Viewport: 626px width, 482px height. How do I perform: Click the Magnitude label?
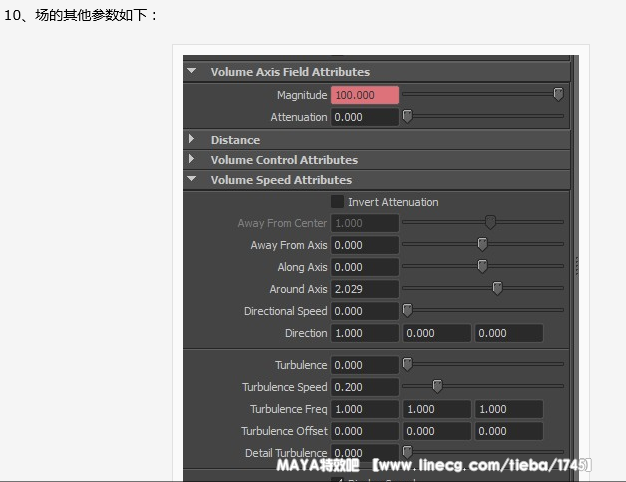pos(302,95)
